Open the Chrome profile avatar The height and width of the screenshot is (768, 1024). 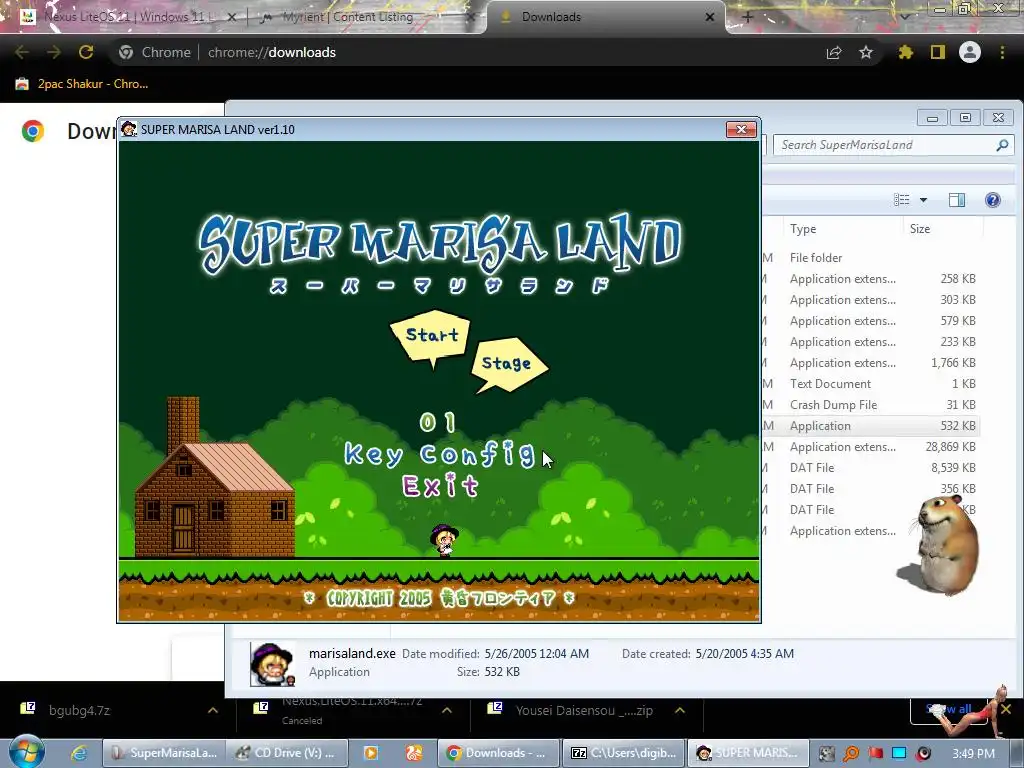[x=970, y=52]
